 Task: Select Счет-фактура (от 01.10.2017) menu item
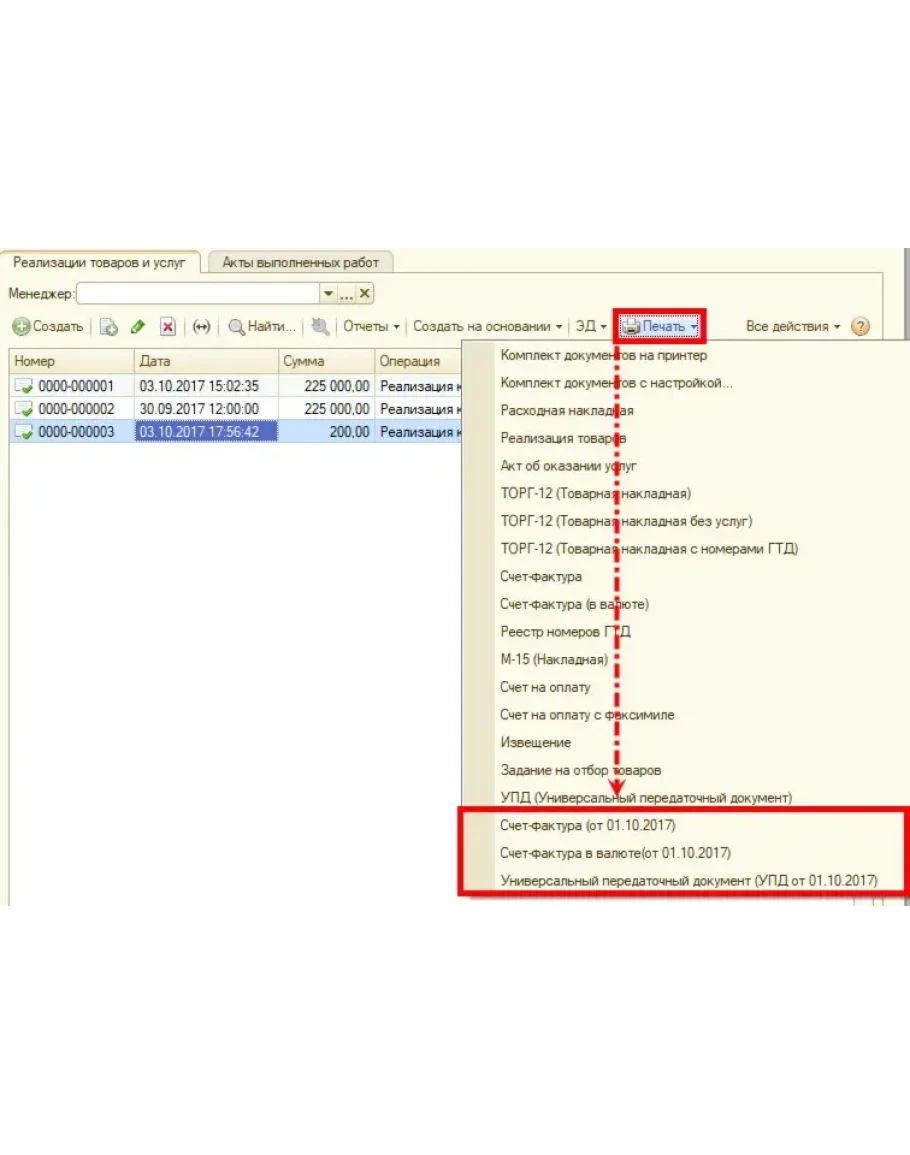point(588,826)
